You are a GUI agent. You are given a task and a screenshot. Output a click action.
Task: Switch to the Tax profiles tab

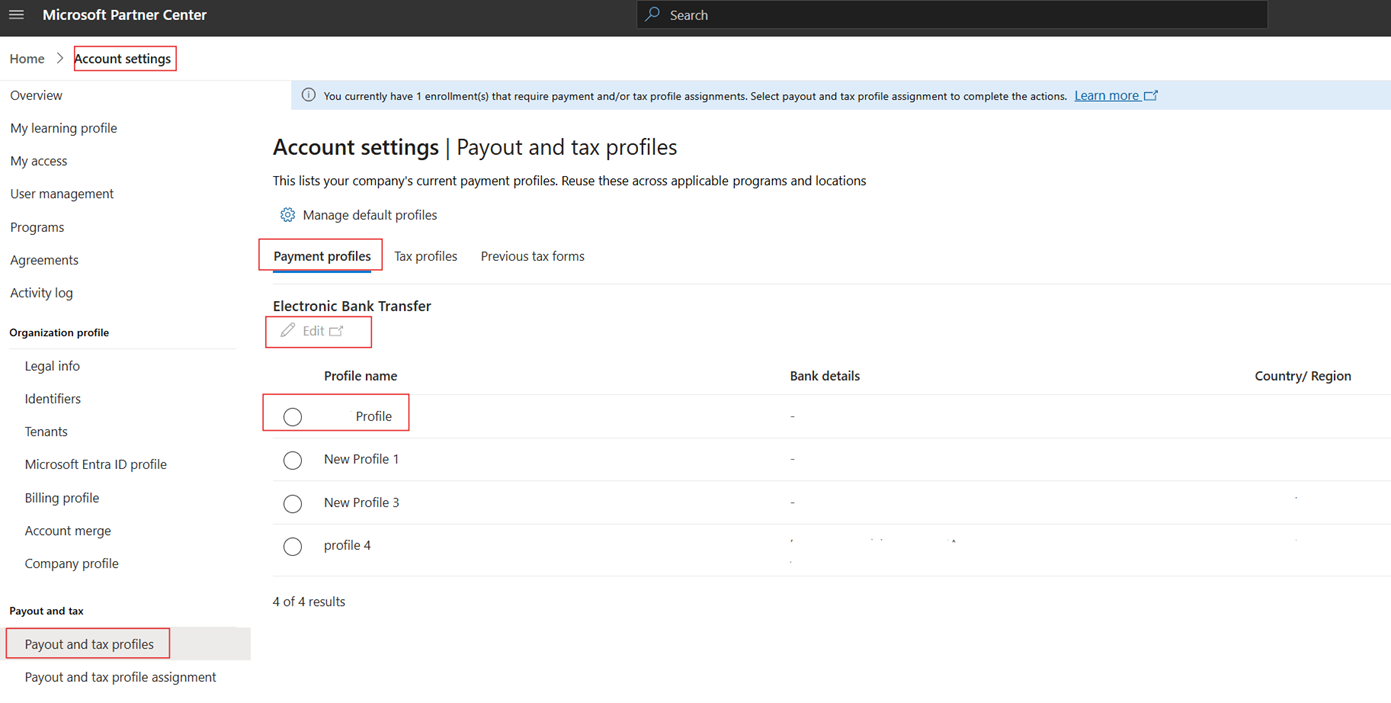point(425,256)
